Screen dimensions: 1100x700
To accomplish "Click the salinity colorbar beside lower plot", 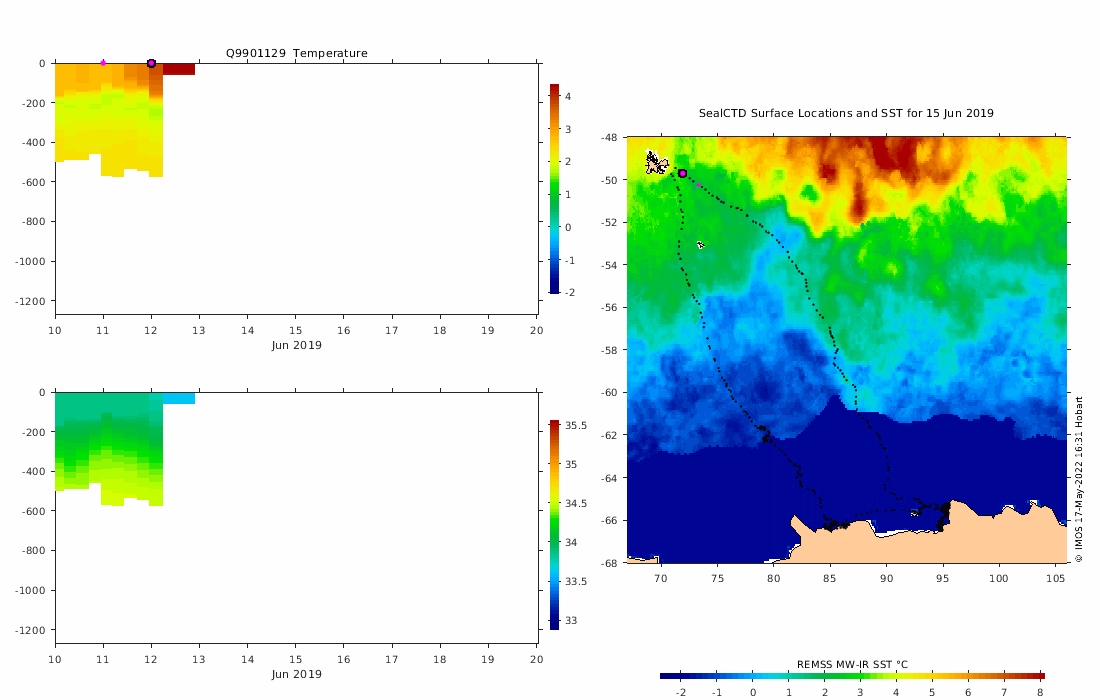I will (554, 525).
